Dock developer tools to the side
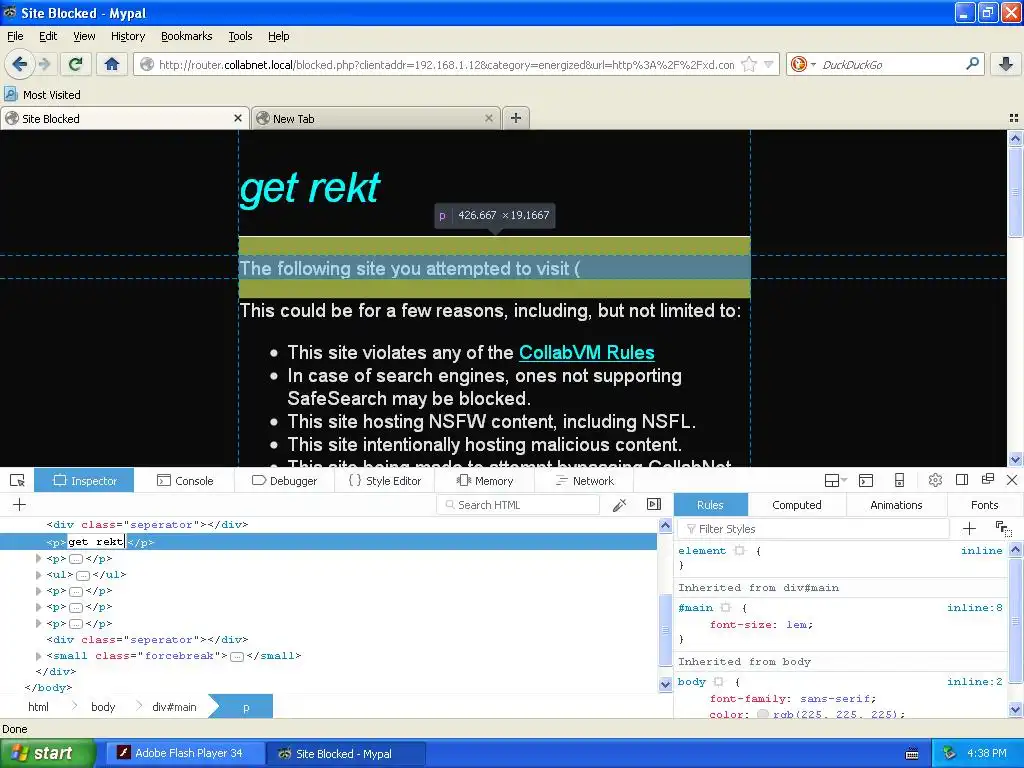 [x=962, y=480]
